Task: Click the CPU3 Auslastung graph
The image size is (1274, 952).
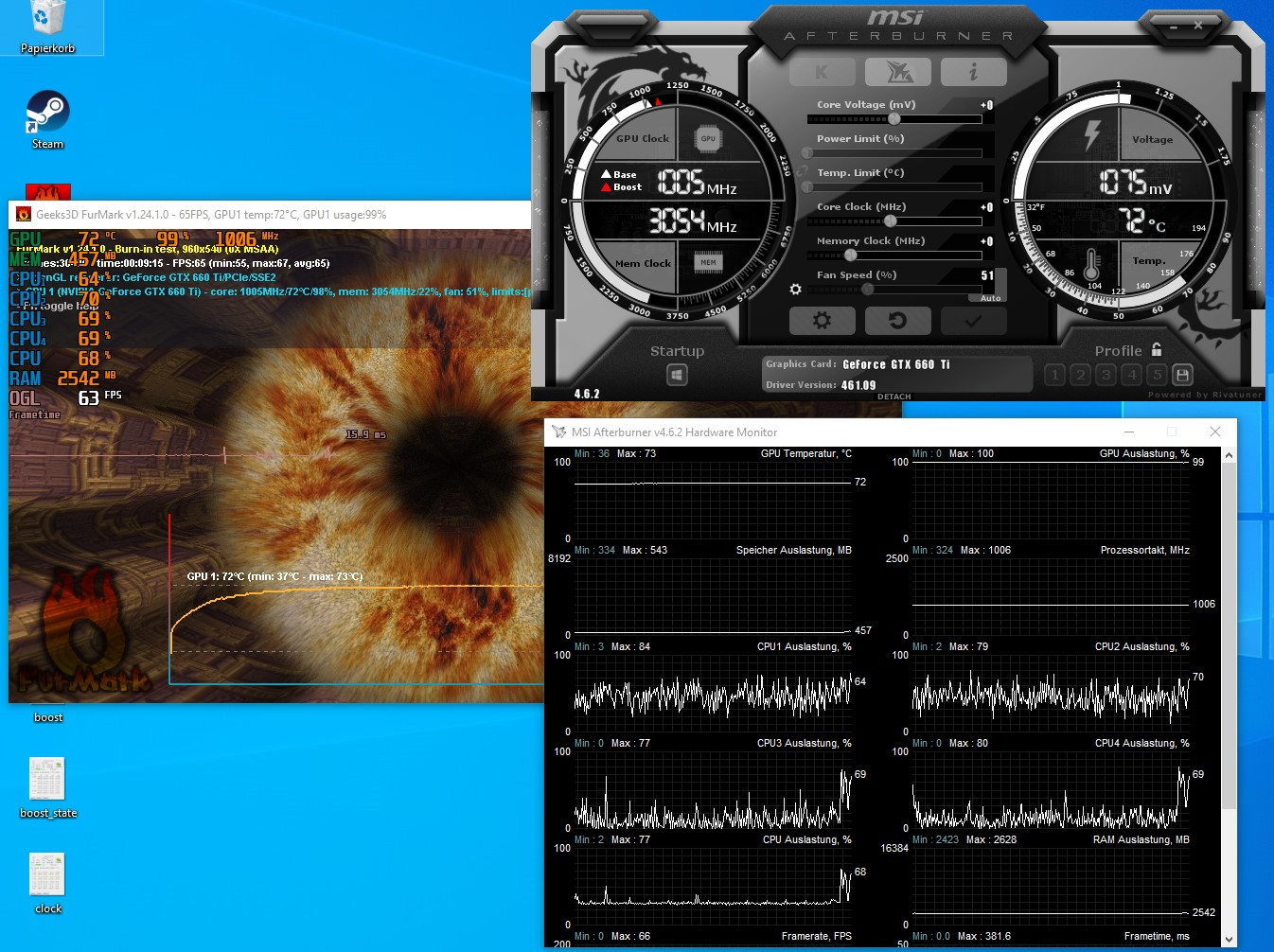Action: point(713,790)
